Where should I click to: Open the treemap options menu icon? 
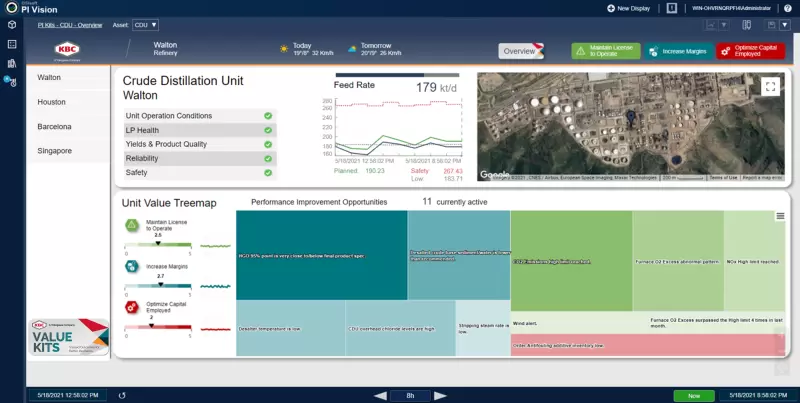(780, 215)
